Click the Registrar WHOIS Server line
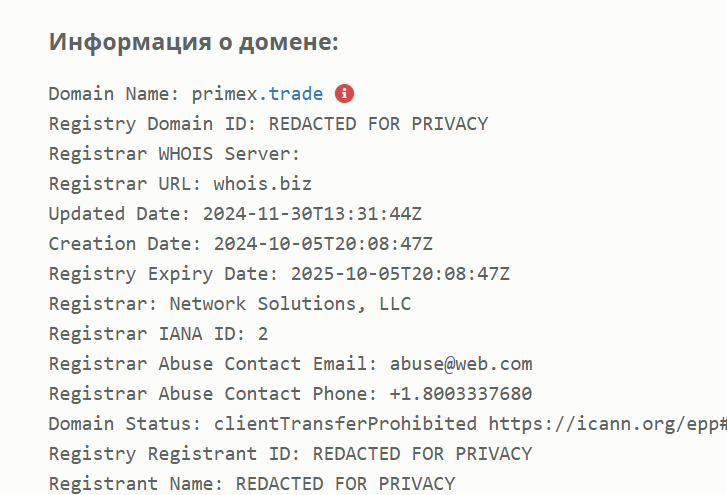The image size is (727, 495). pos(175,154)
